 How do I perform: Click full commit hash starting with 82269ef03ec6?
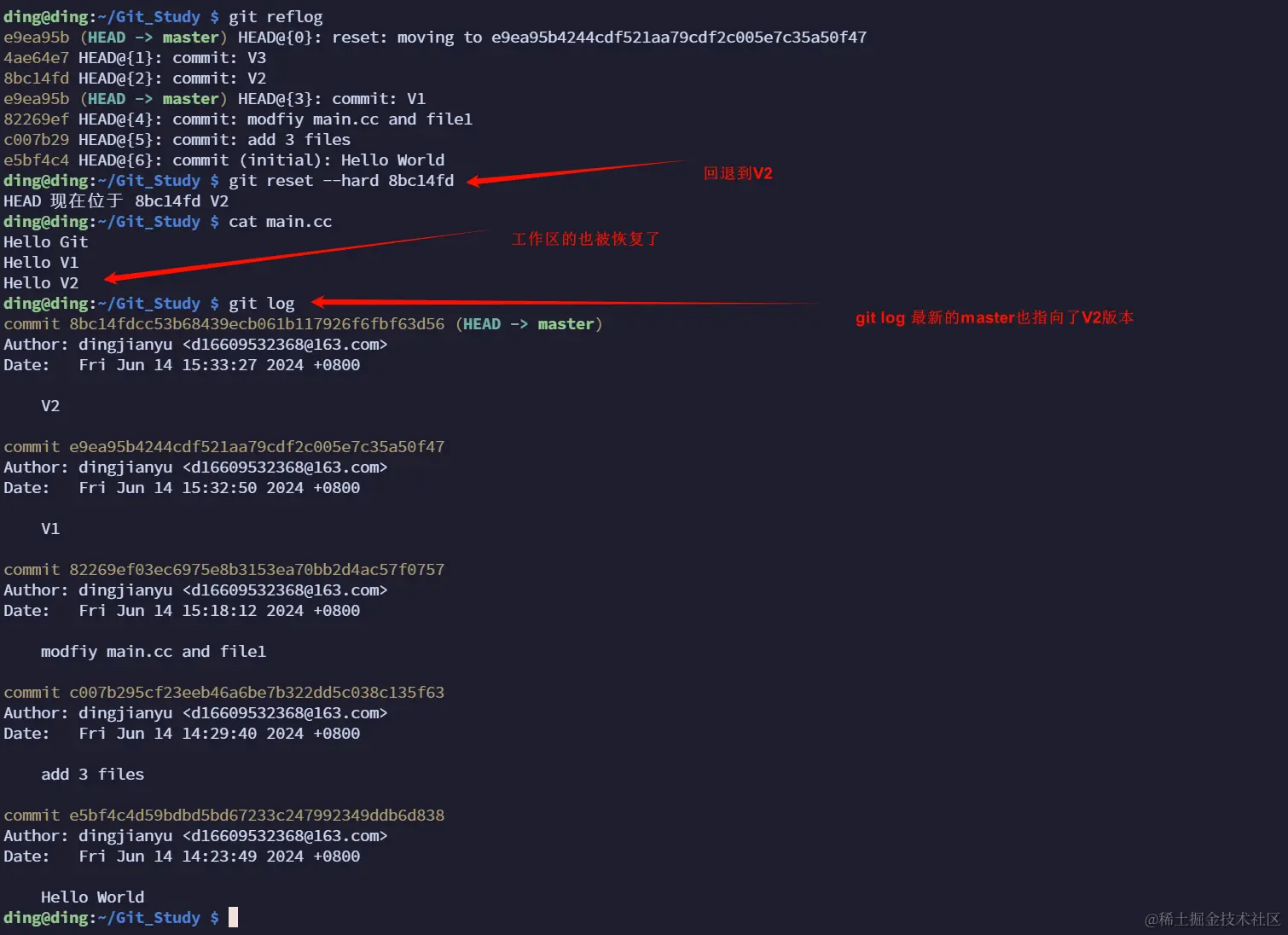257,570
